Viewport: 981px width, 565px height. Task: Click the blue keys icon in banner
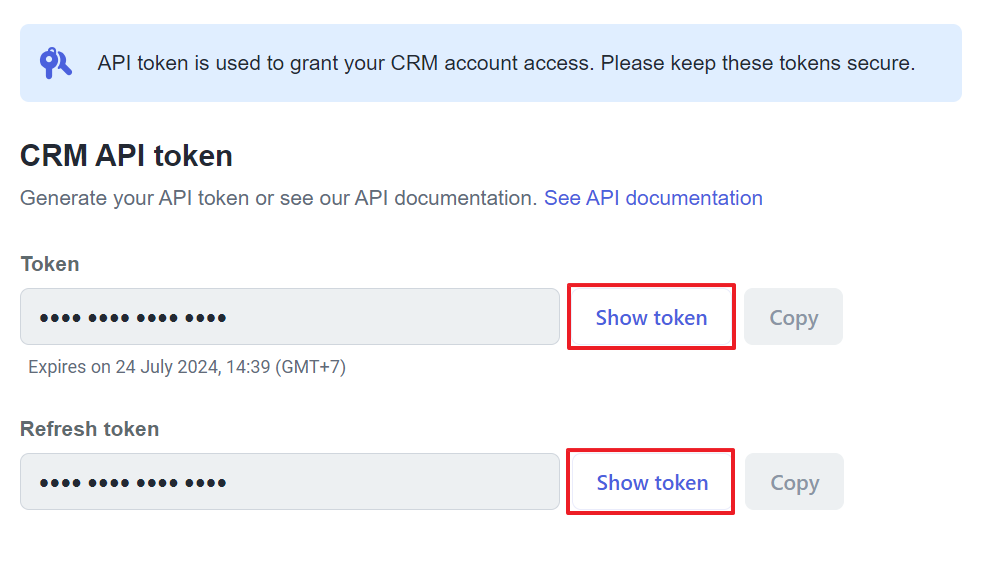pyautogui.click(x=56, y=63)
